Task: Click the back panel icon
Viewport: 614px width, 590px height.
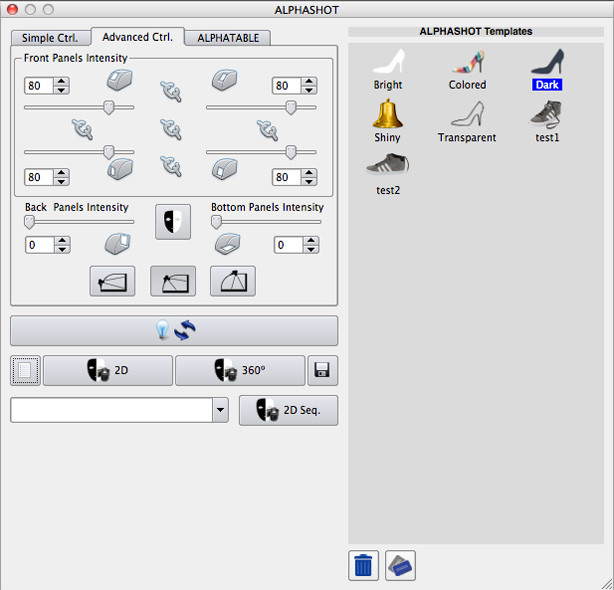Action: click(x=117, y=244)
